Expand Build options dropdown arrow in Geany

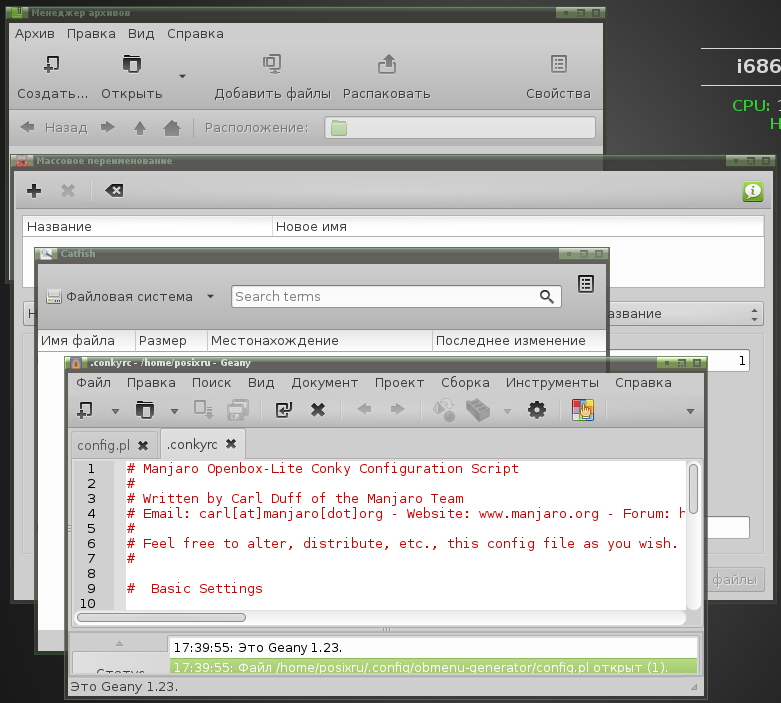pyautogui.click(x=508, y=412)
